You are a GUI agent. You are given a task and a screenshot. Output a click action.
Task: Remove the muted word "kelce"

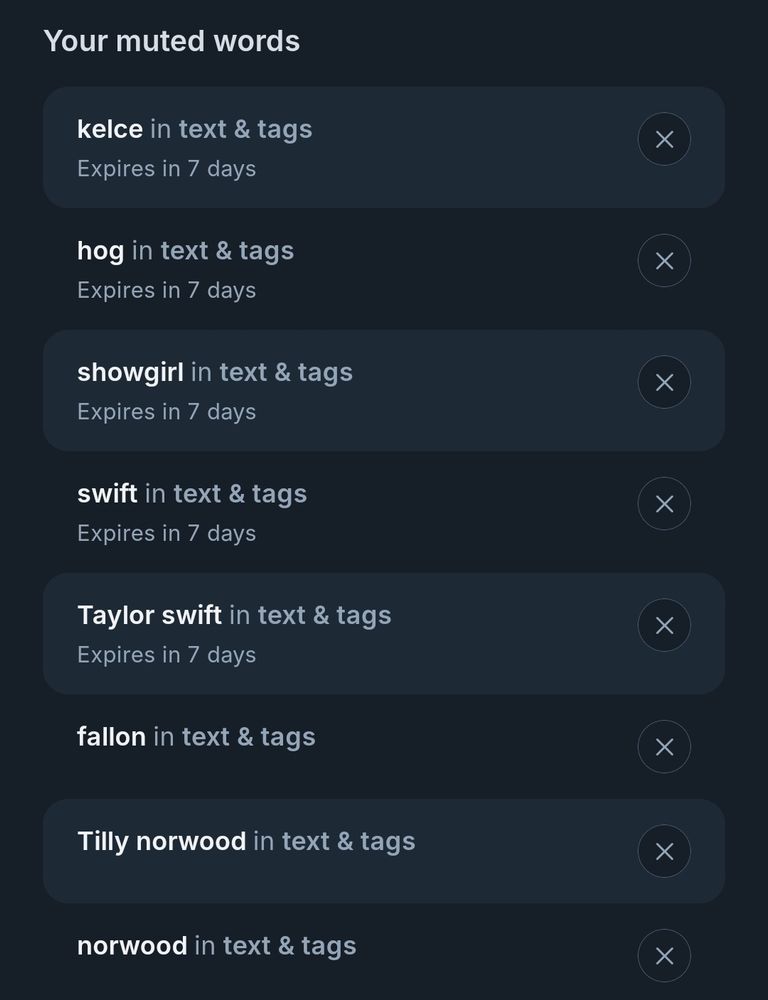[664, 139]
